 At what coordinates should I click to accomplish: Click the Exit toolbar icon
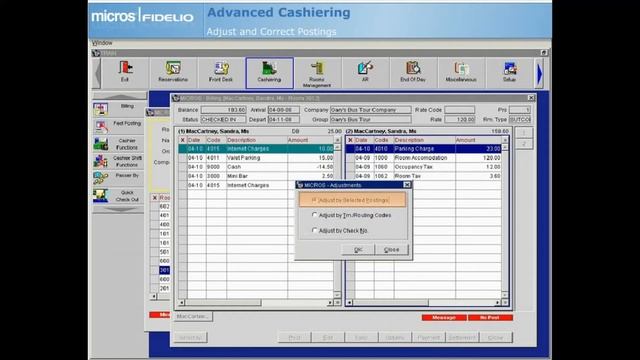(x=125, y=72)
